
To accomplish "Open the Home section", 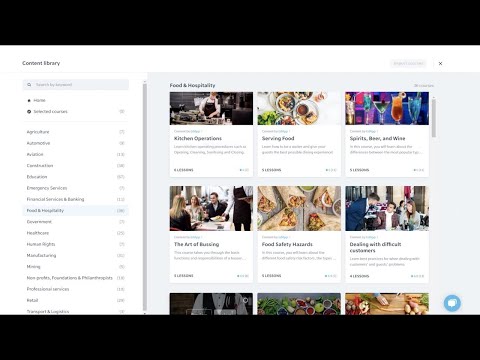I will 39,100.
